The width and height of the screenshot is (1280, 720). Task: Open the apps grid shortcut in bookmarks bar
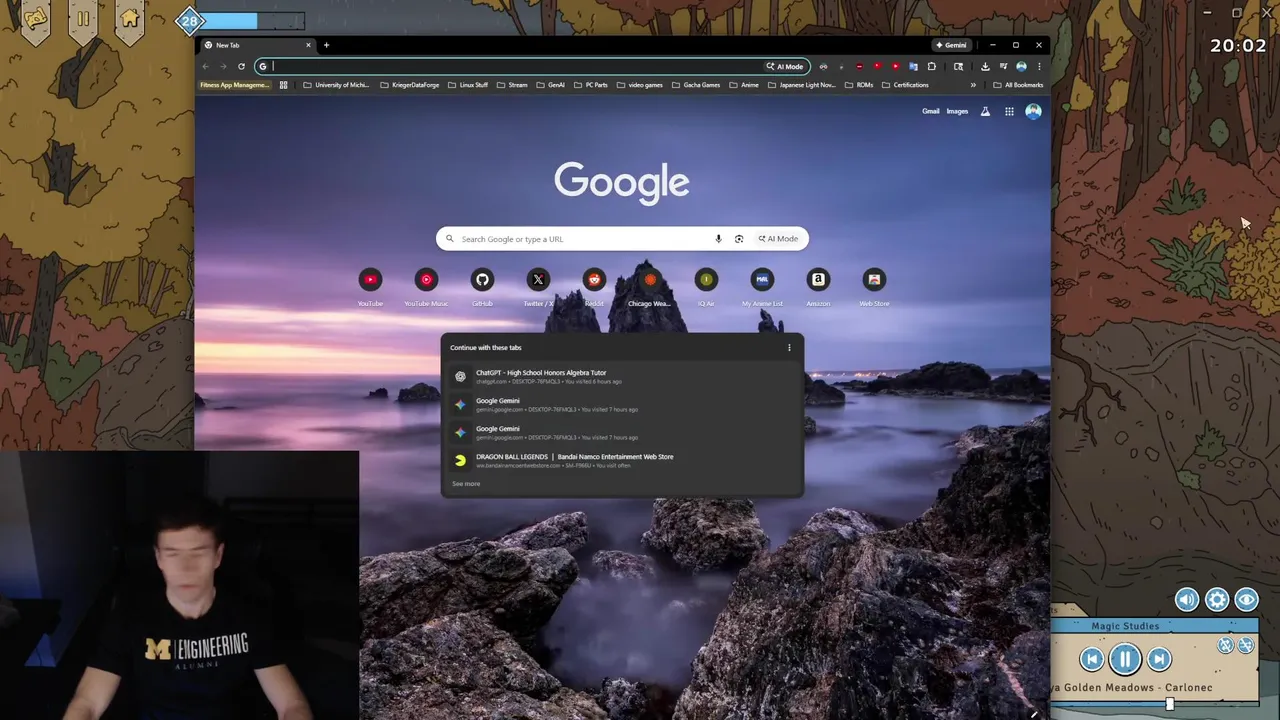(x=283, y=85)
